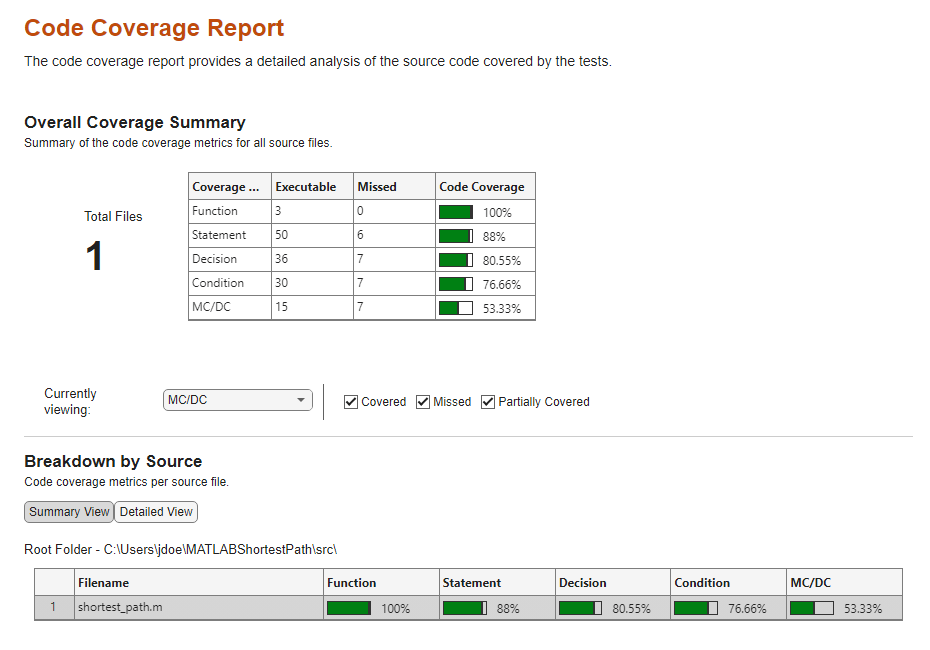The height and width of the screenshot is (650, 930).
Task: Click shortest_path.m Function 100% bar
Action: click(349, 608)
